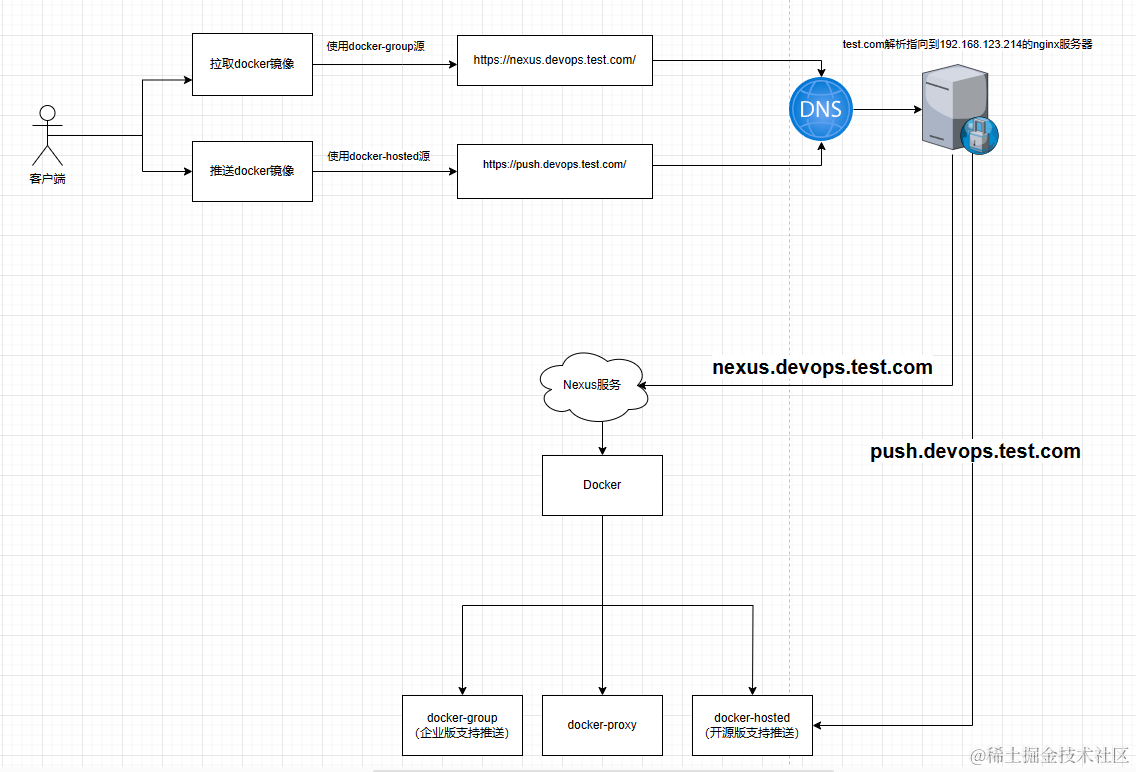Select the Docker box
The height and width of the screenshot is (772, 1136).
pos(602,485)
